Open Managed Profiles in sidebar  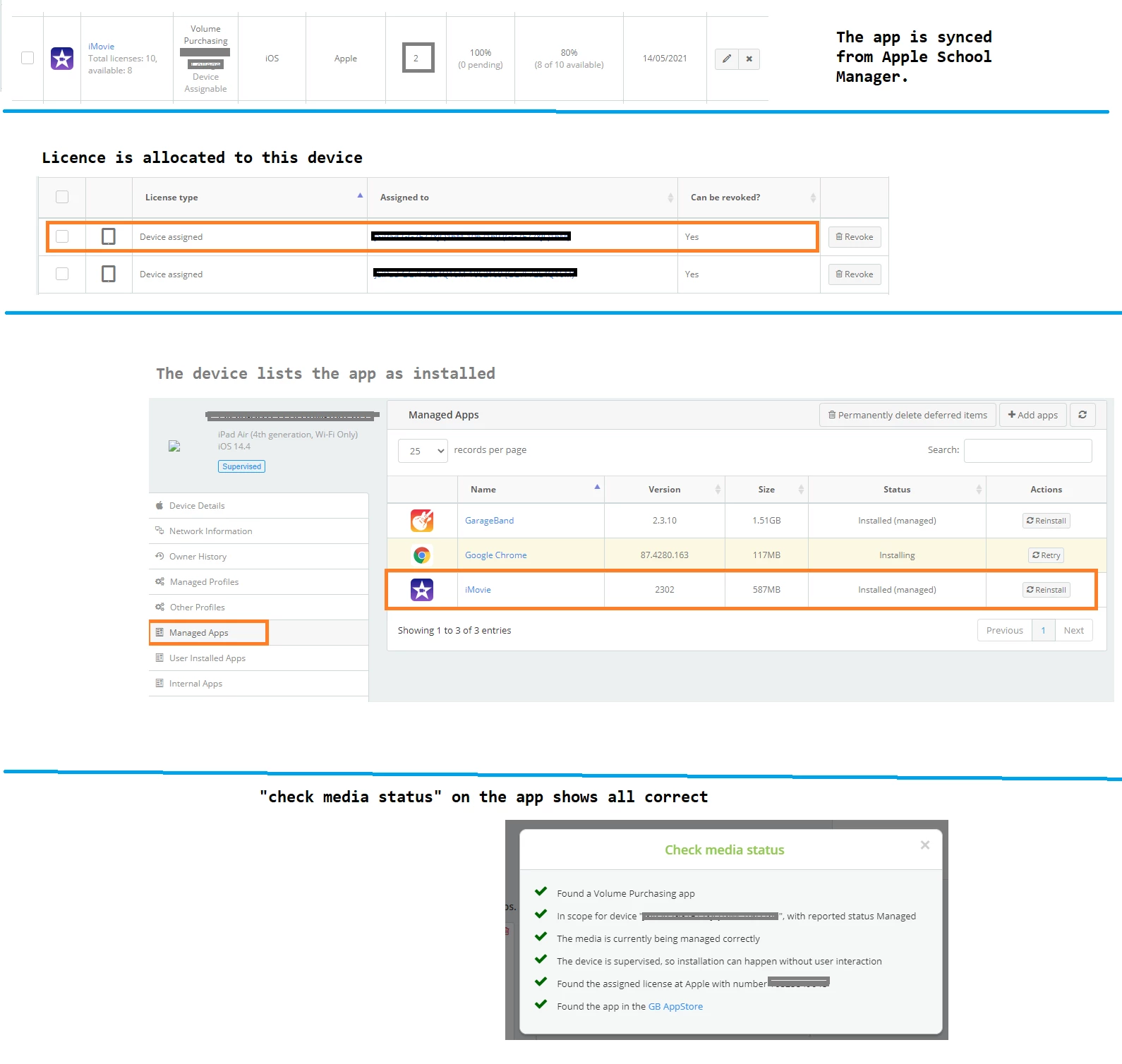pyautogui.click(x=258, y=582)
